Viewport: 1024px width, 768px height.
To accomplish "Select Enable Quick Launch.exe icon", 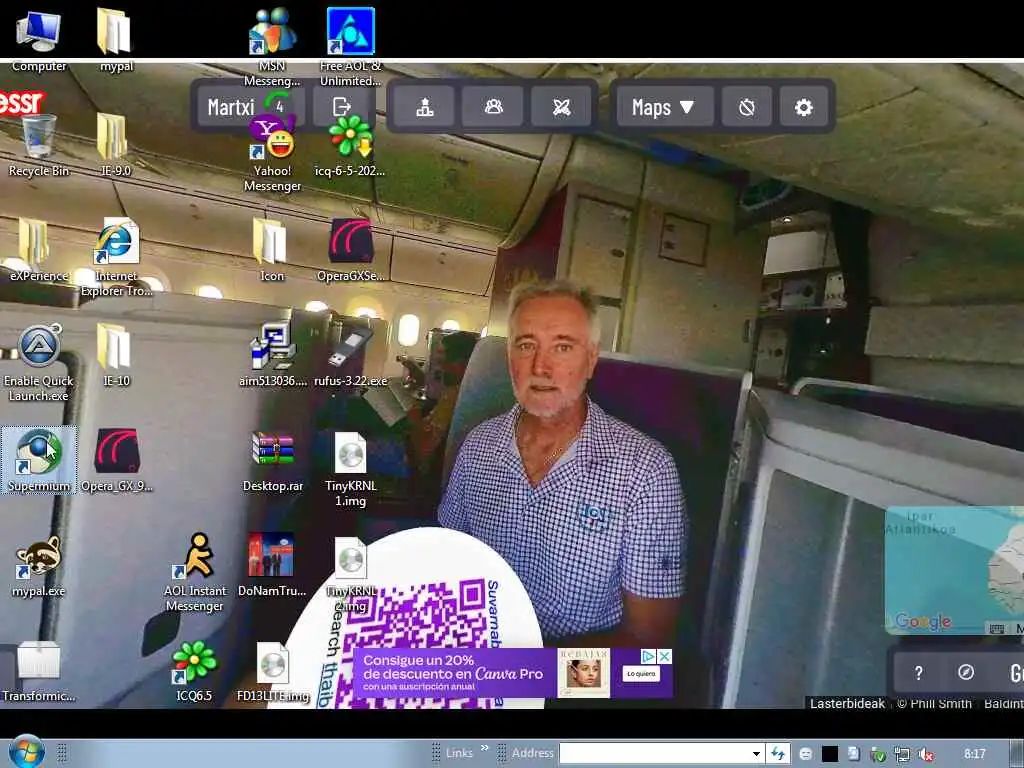I will click(39, 363).
